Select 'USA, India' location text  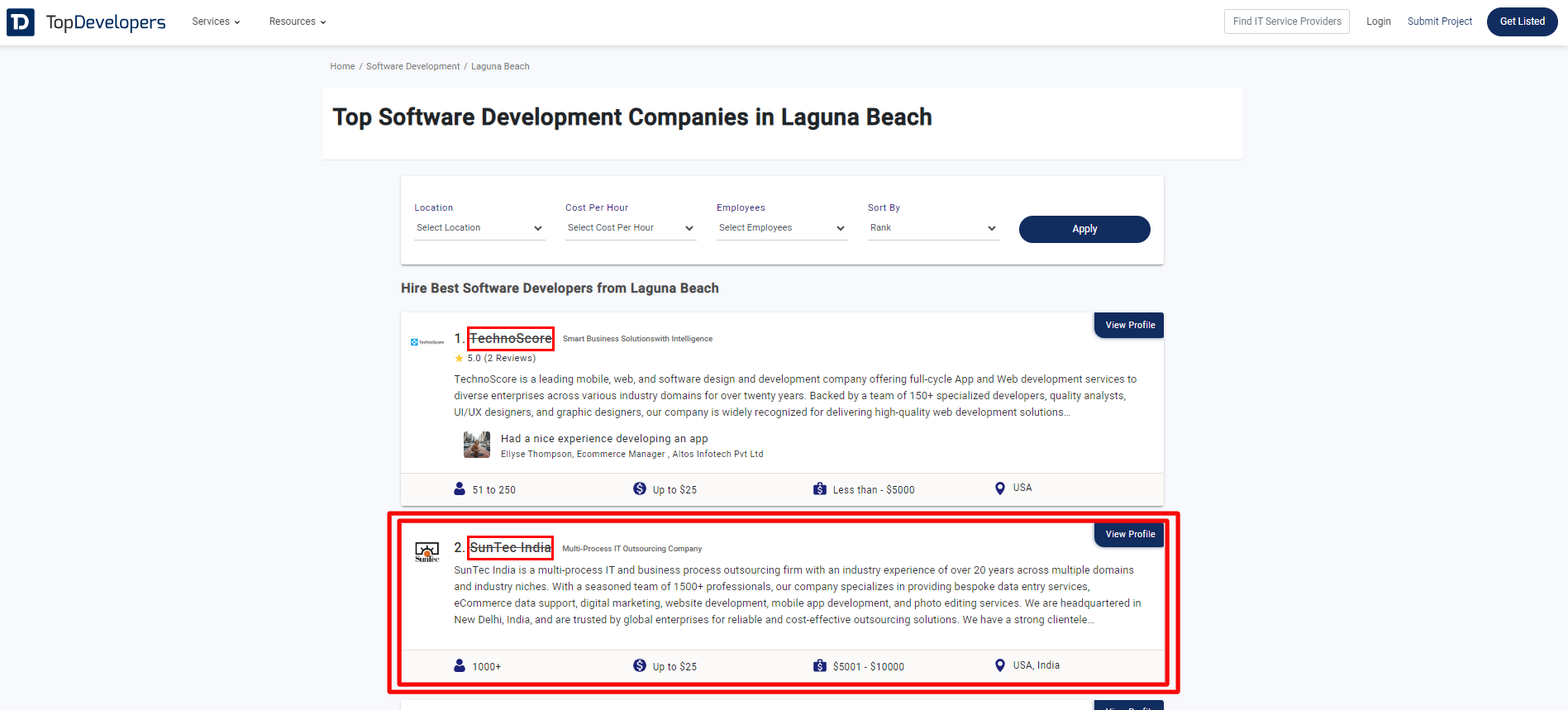point(1037,665)
